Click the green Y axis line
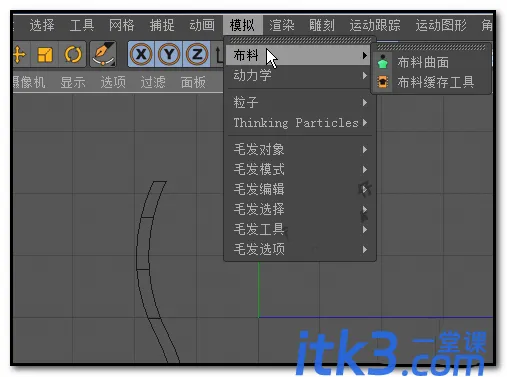The width and height of the screenshot is (507, 377). pos(259,289)
